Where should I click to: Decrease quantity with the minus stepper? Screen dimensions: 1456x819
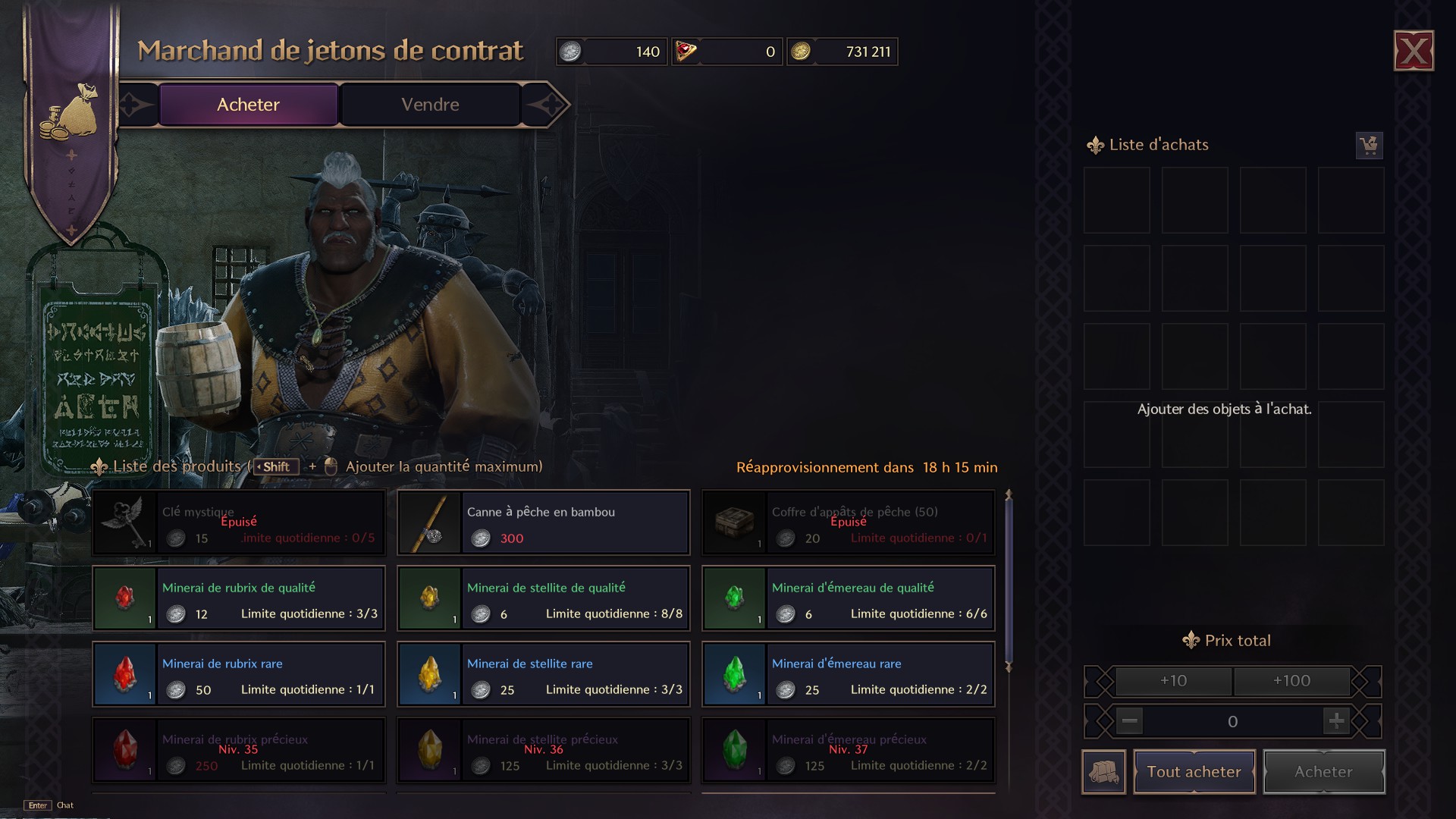pyautogui.click(x=1130, y=721)
